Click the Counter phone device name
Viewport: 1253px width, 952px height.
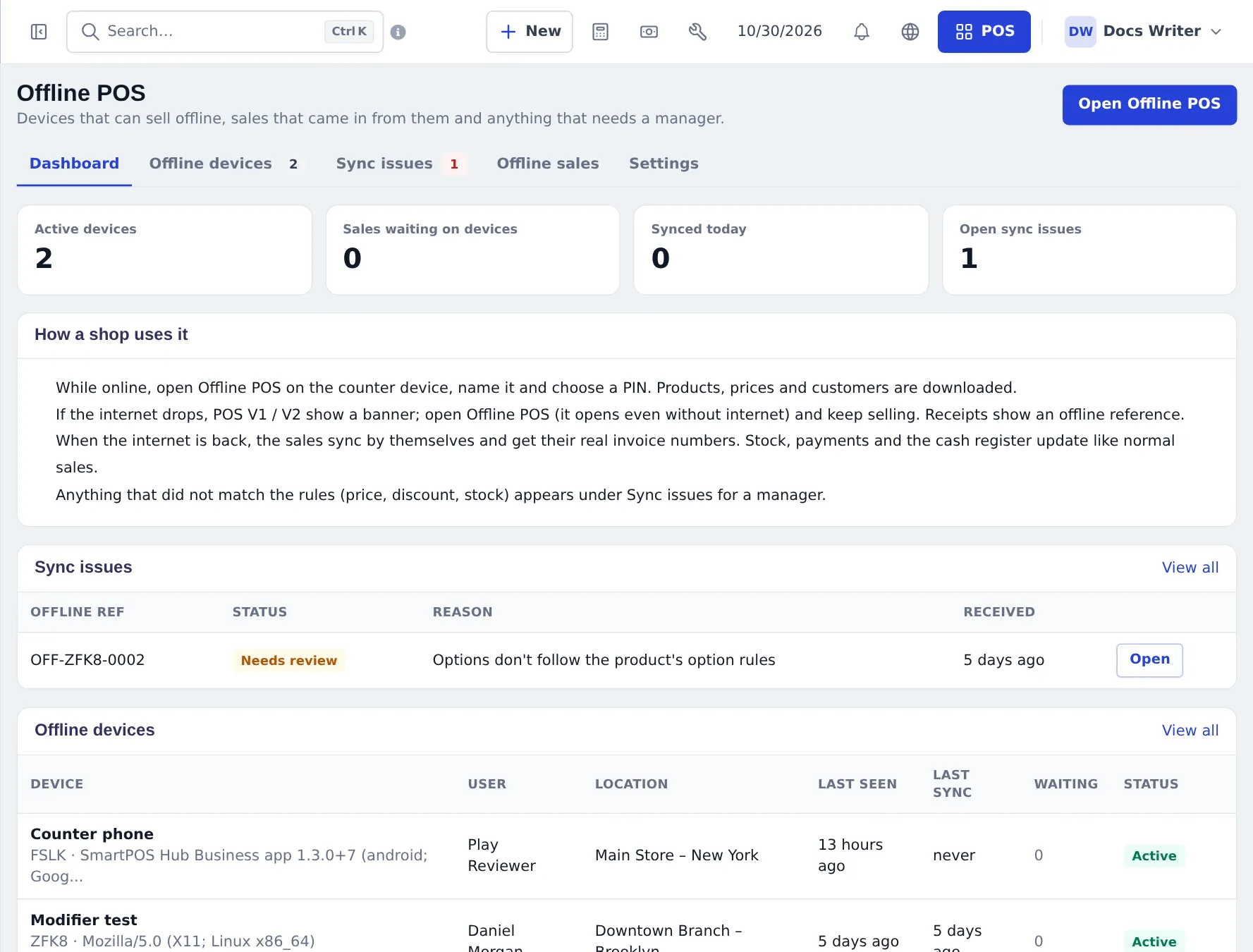(92, 834)
